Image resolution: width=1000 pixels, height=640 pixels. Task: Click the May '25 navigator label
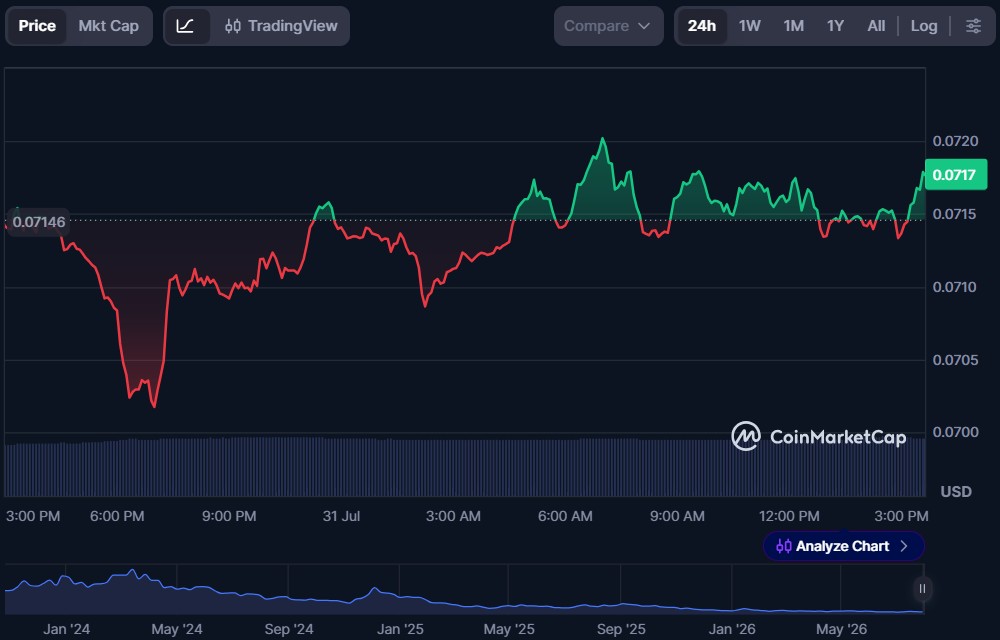tap(509, 629)
